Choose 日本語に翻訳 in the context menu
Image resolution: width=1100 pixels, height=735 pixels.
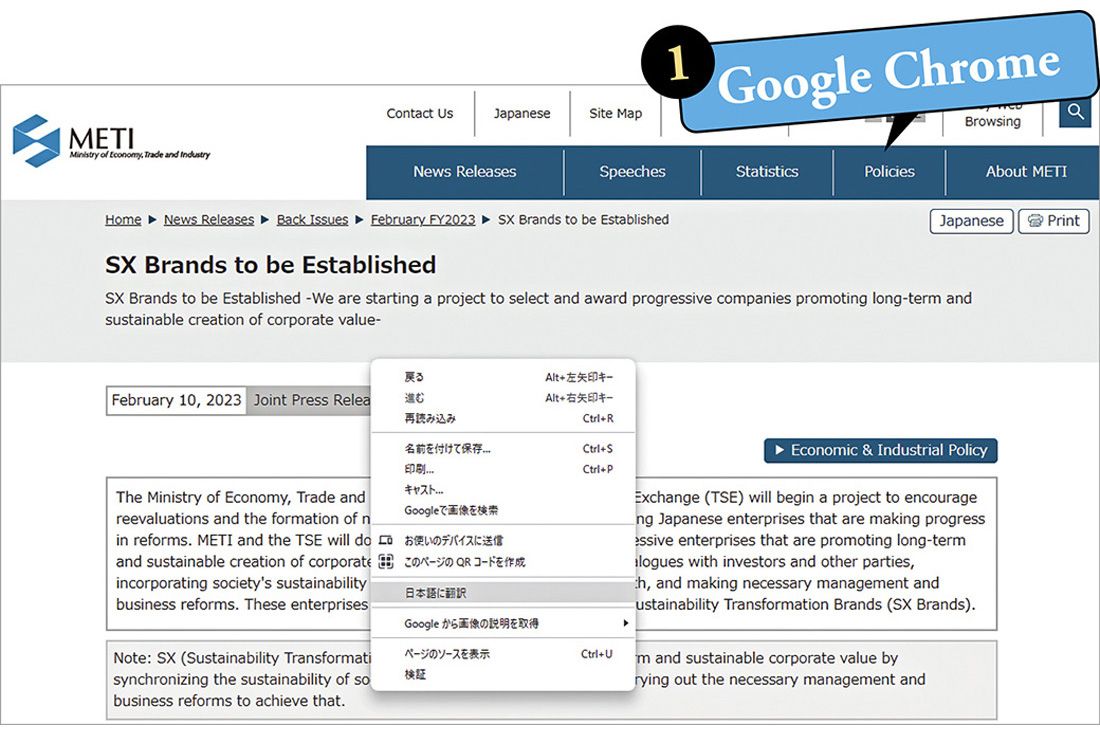503,593
